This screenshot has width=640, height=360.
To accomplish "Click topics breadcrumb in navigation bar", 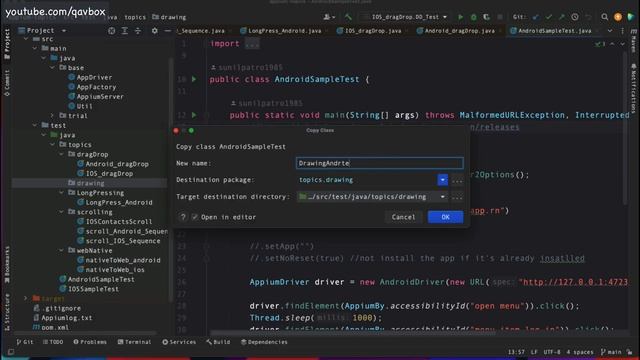I will click(135, 17).
